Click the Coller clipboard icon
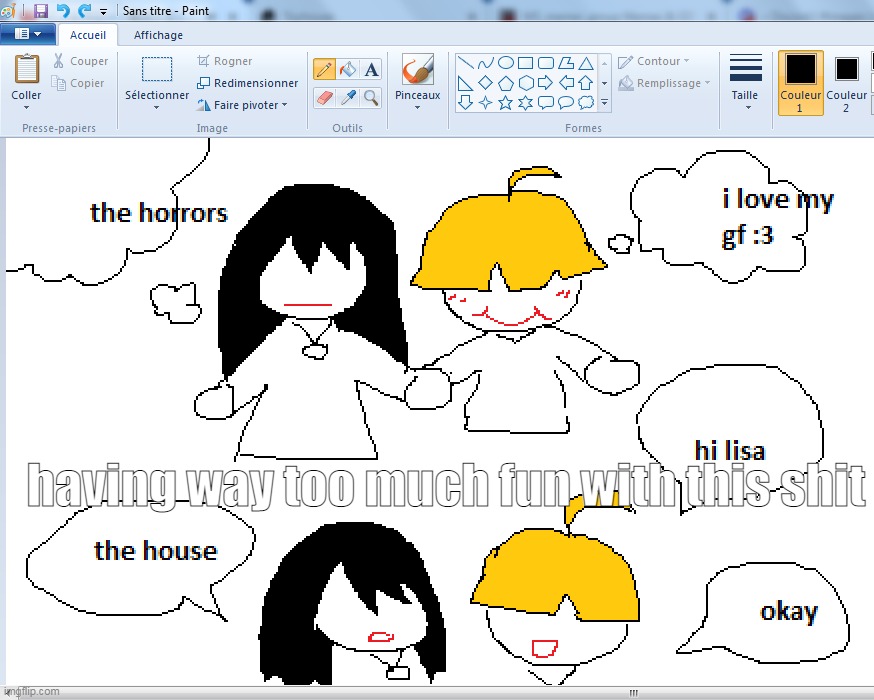 tap(26, 69)
